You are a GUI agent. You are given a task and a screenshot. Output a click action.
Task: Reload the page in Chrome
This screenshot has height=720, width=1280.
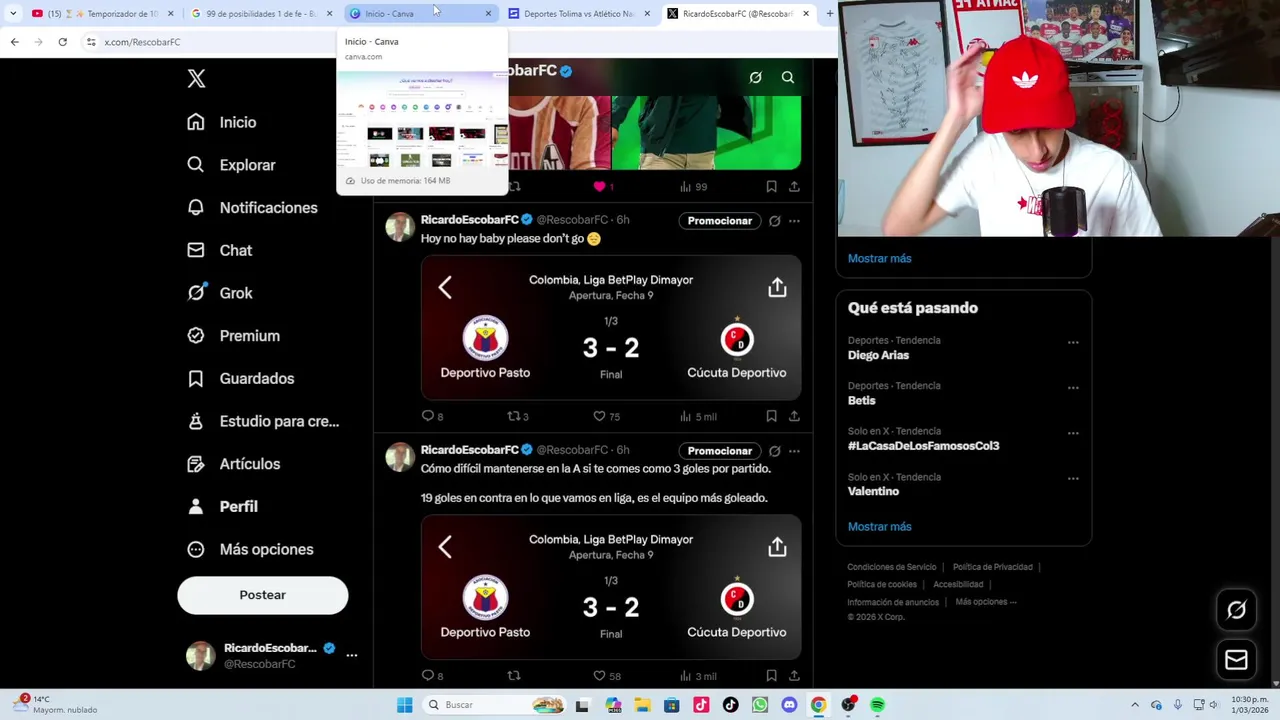tap(62, 42)
